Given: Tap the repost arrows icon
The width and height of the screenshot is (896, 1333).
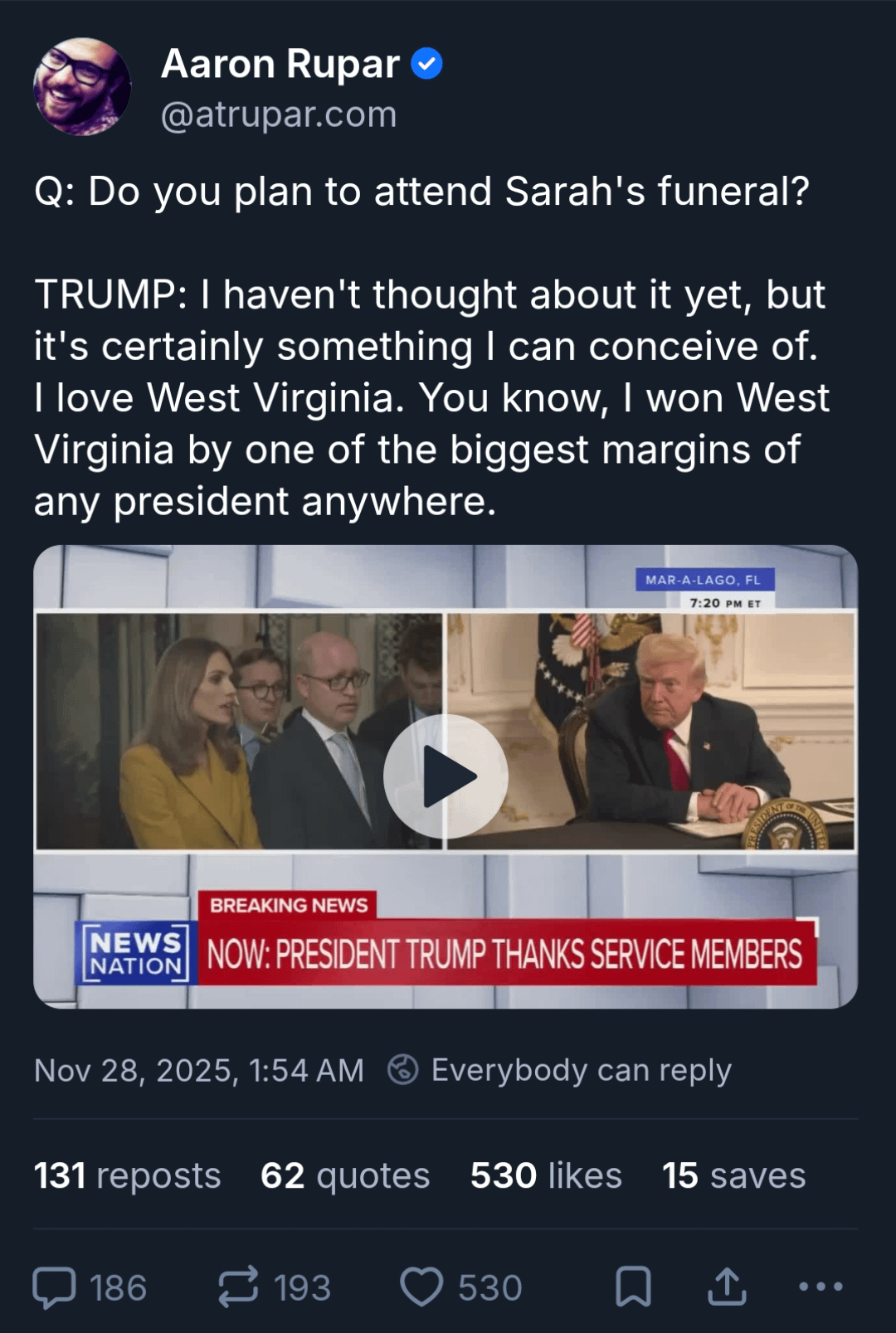Looking at the screenshot, I should click(238, 1287).
